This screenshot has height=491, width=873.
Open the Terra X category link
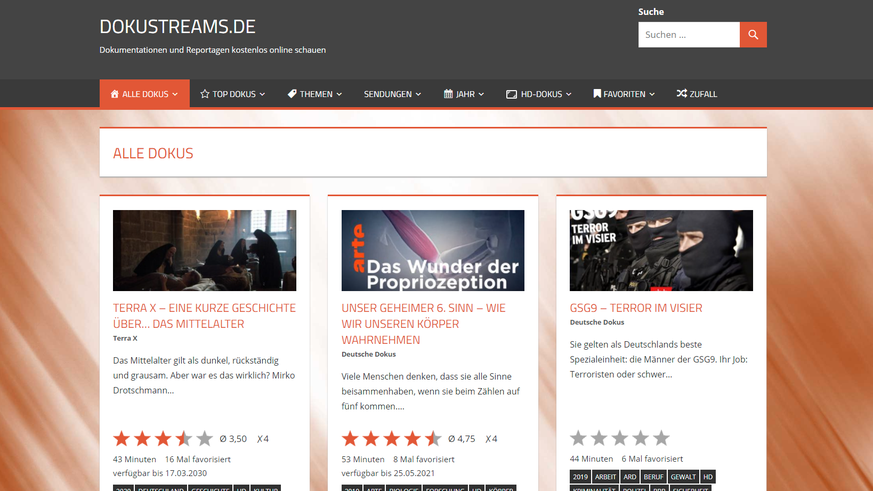125,338
